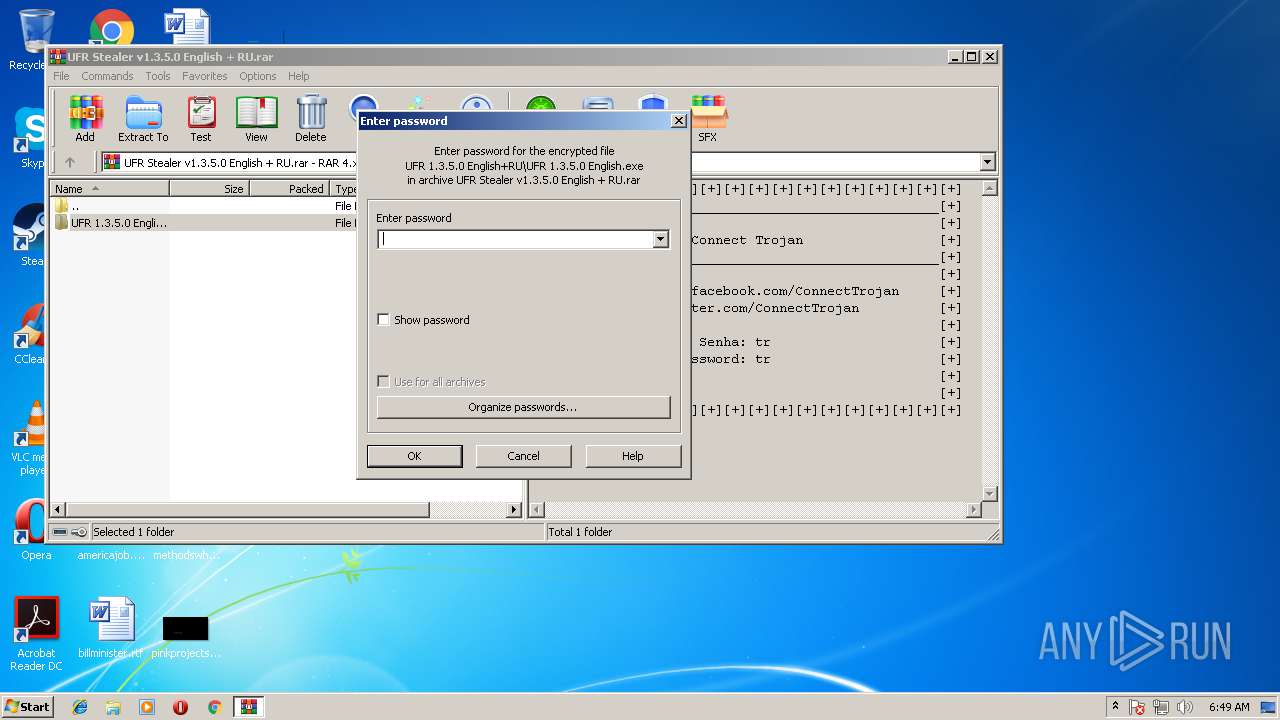The height and width of the screenshot is (720, 1280).
Task: Click the Opera taskbar icon
Action: (x=181, y=707)
